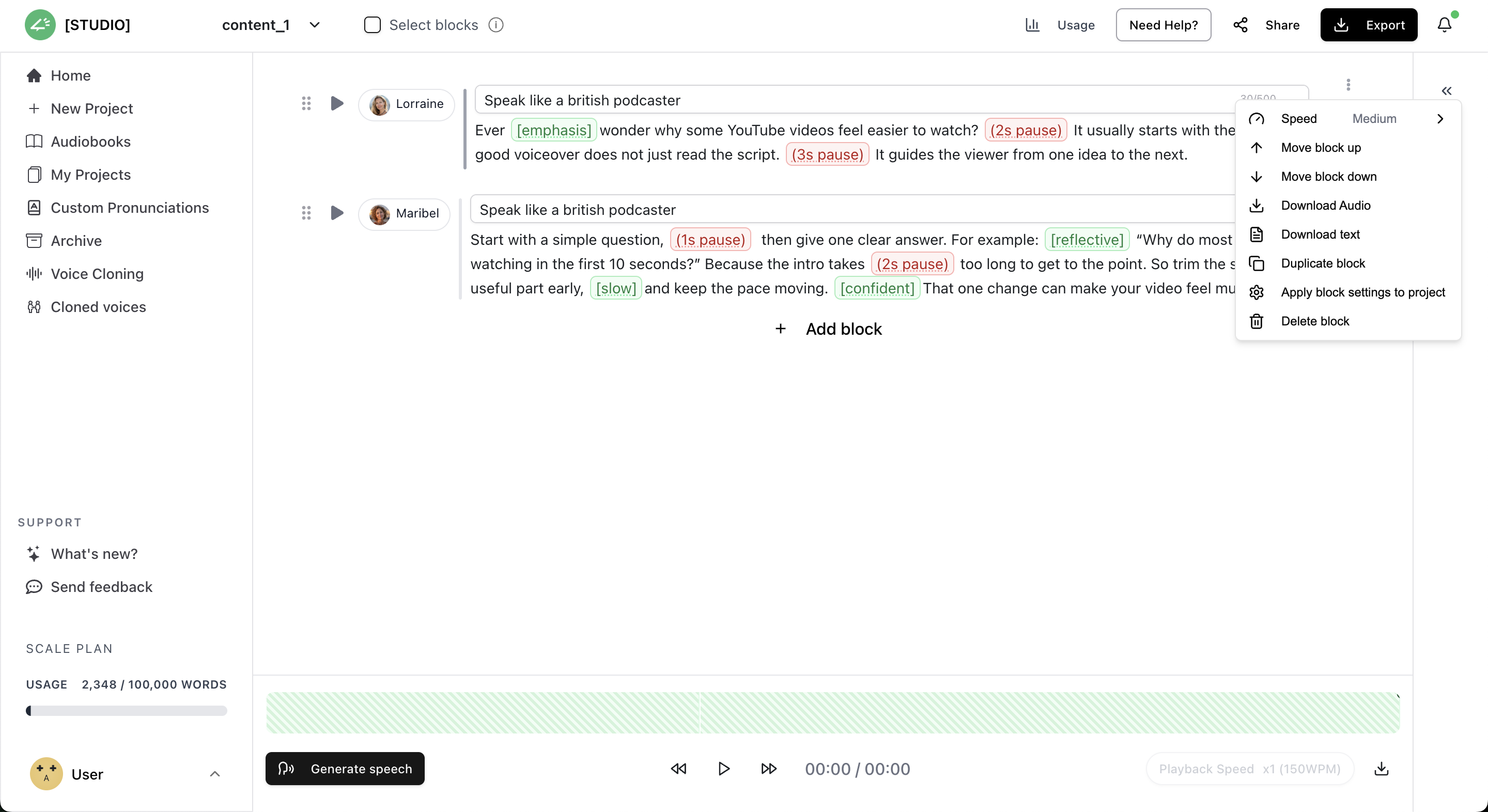Viewport: 1488px width, 812px height.
Task: Expand the User account menu chevron
Action: 215,774
